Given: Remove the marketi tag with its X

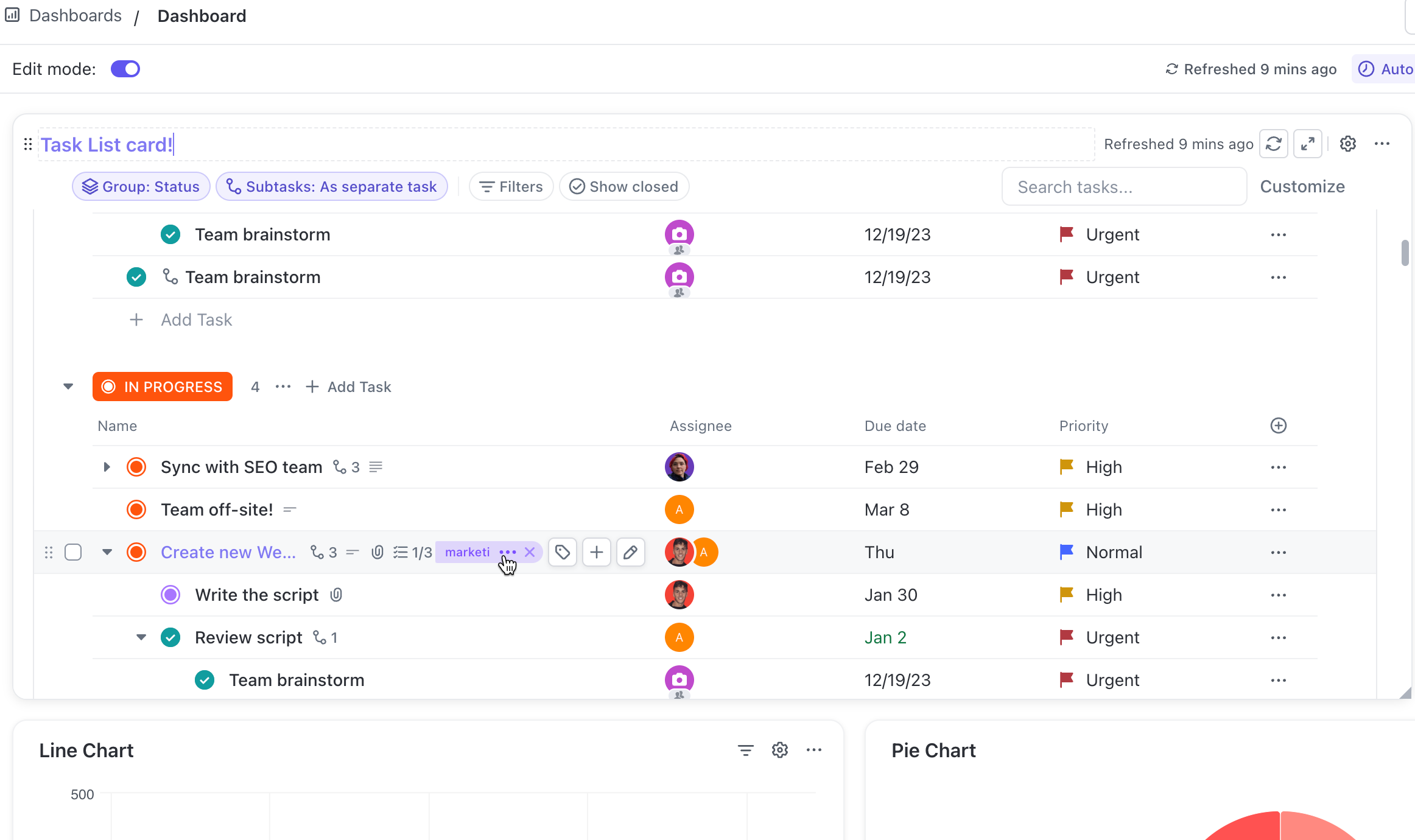Looking at the screenshot, I should [x=530, y=552].
